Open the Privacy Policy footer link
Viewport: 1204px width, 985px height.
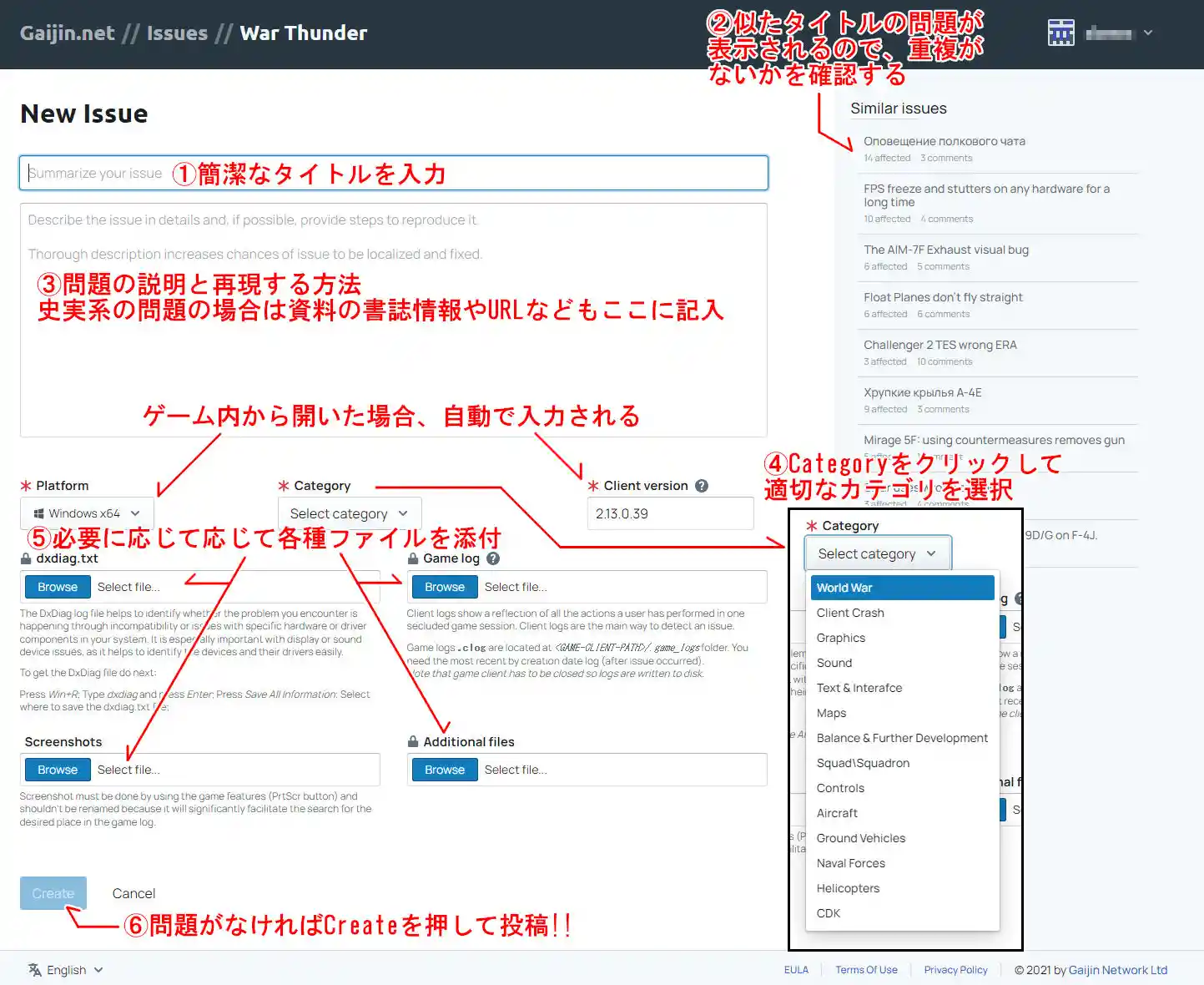pos(955,970)
